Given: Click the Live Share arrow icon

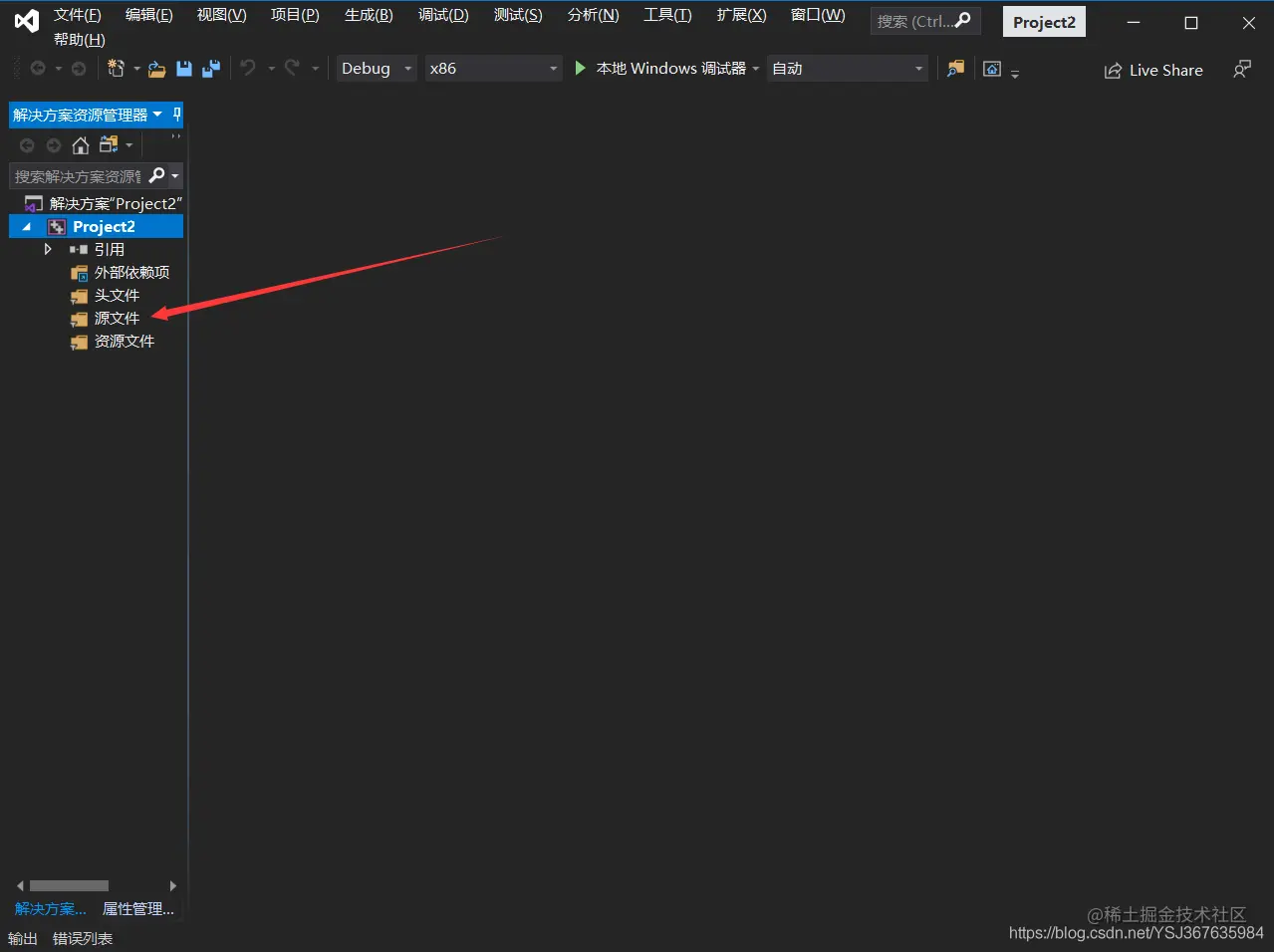Looking at the screenshot, I should pyautogui.click(x=1113, y=71).
